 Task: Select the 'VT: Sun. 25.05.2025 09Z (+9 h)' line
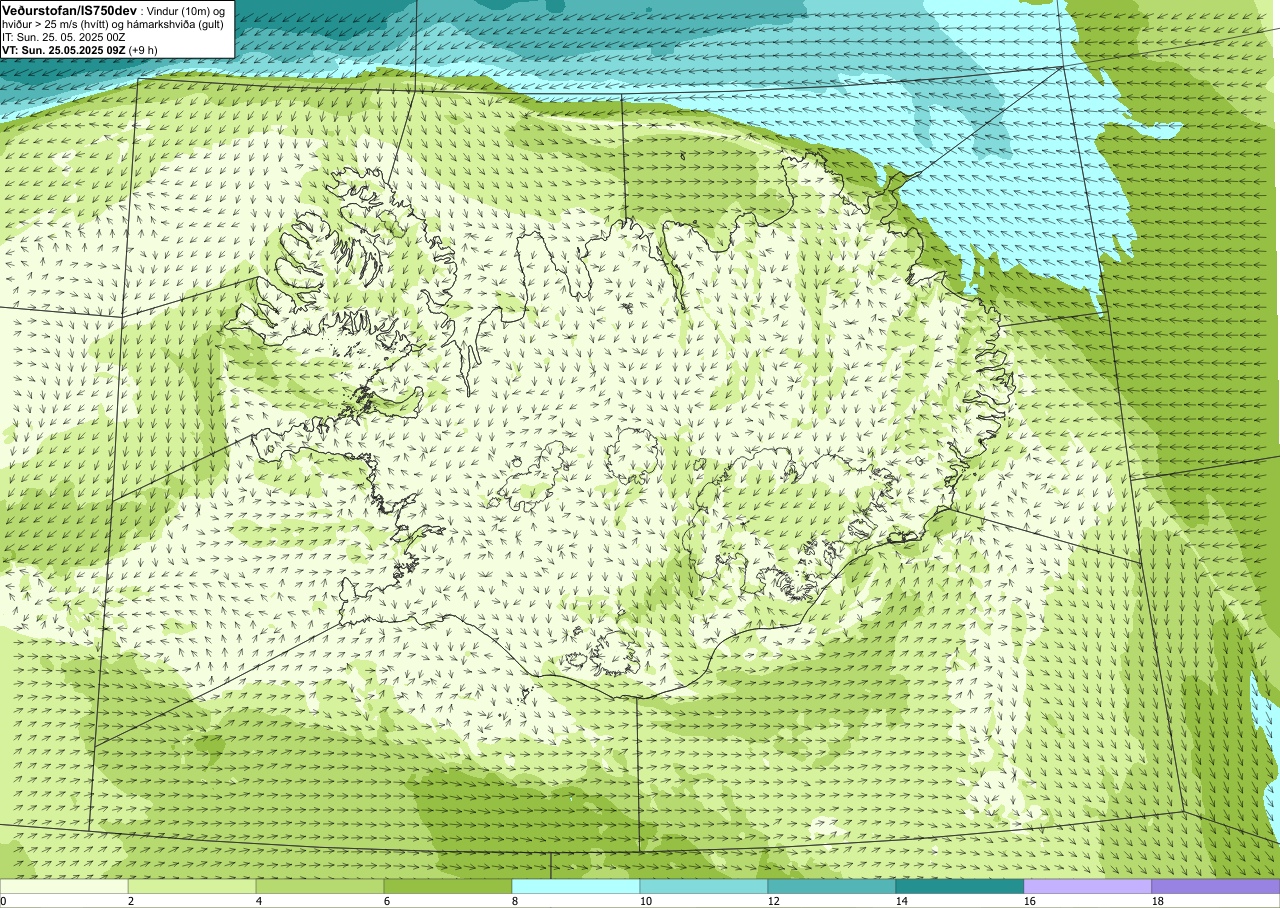[x=80, y=49]
